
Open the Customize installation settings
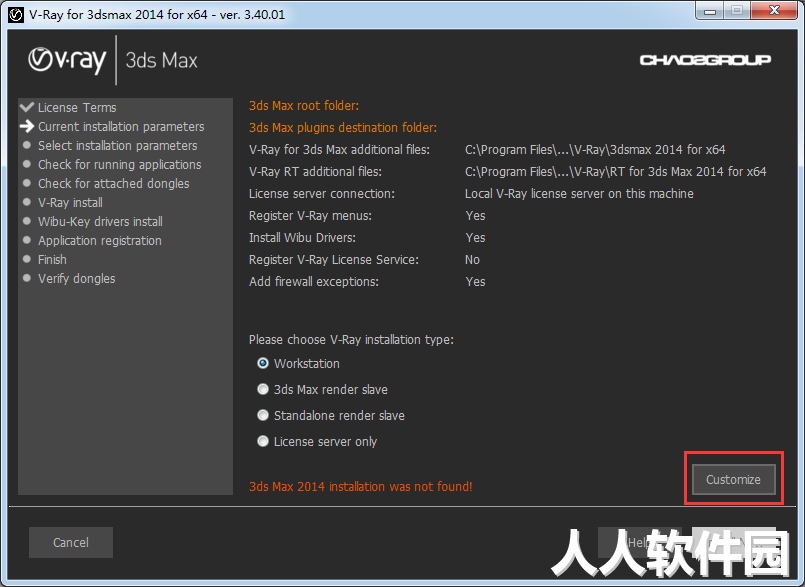coord(733,480)
